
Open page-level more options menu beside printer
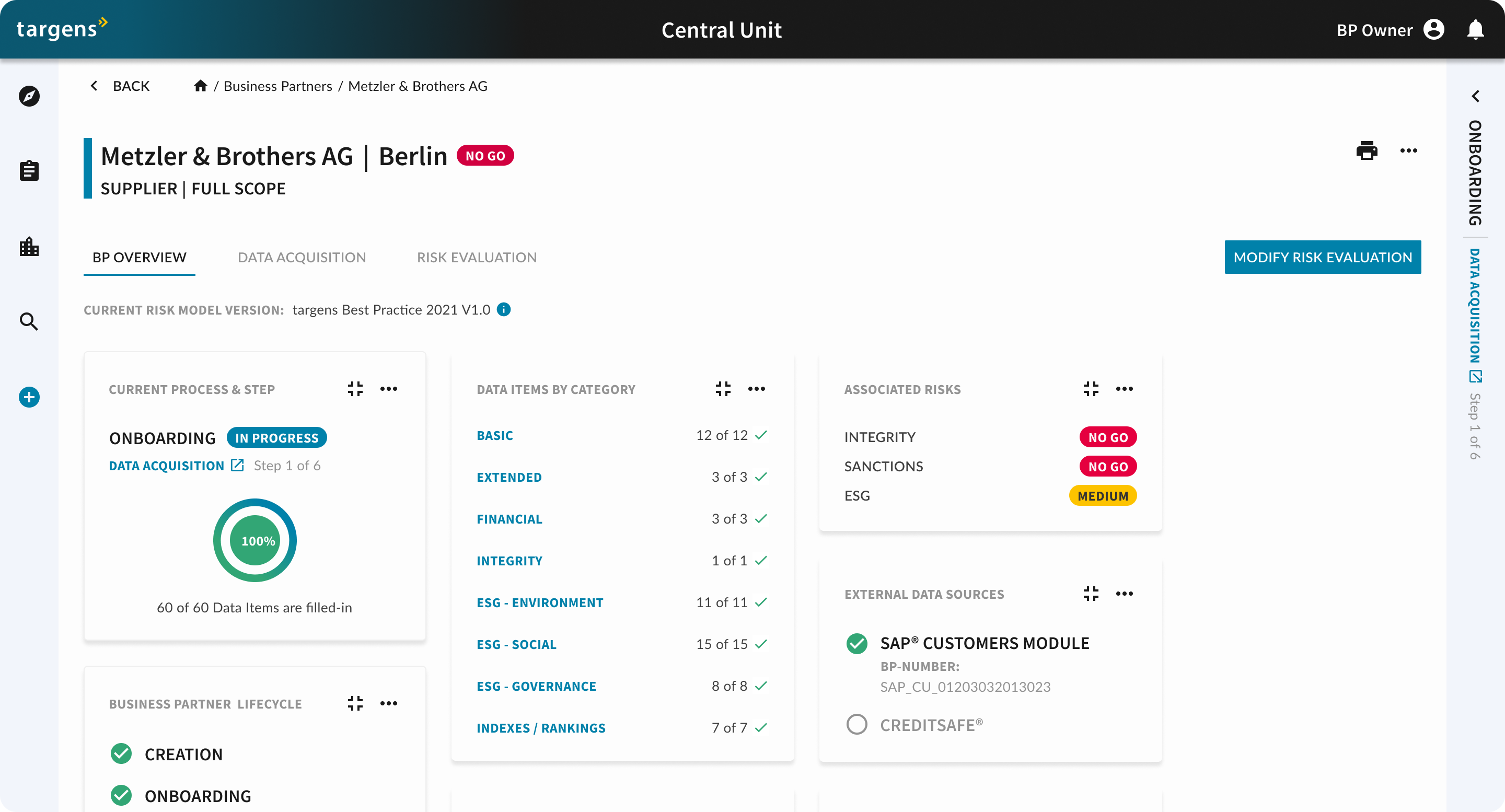coord(1409,150)
